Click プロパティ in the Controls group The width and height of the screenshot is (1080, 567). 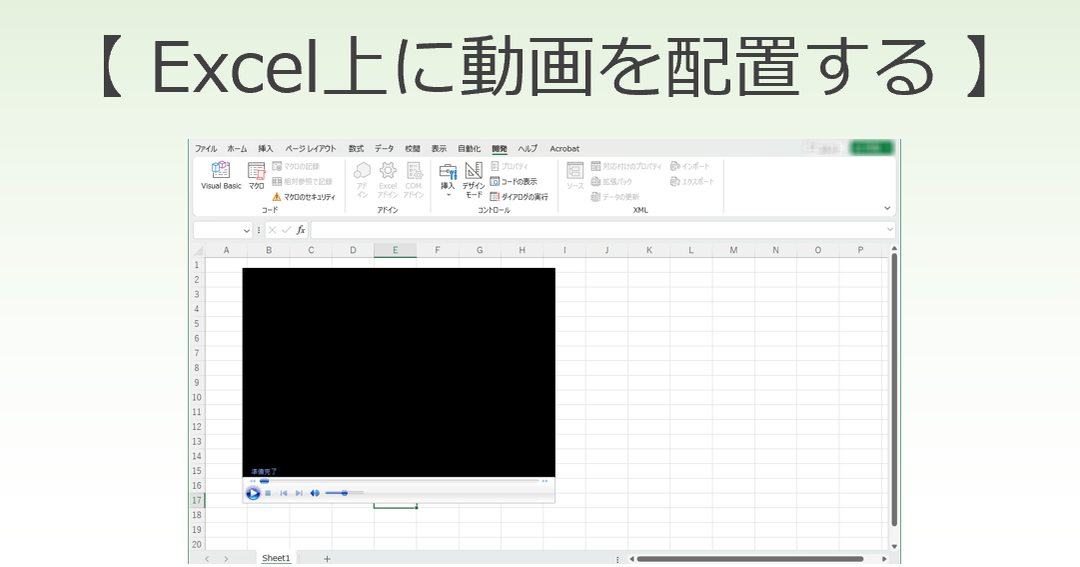pos(510,166)
